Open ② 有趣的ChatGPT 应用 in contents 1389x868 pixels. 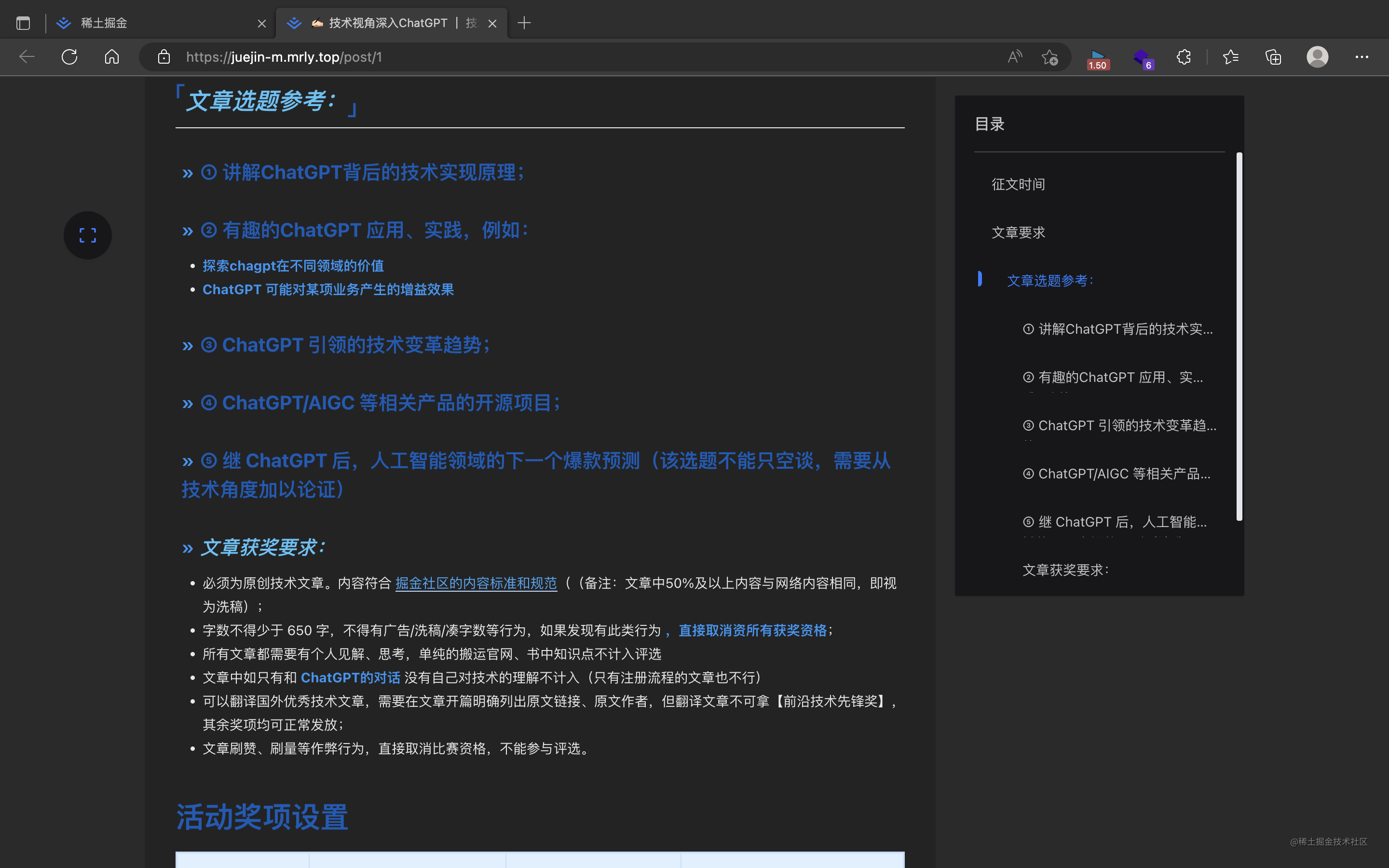(x=1112, y=377)
